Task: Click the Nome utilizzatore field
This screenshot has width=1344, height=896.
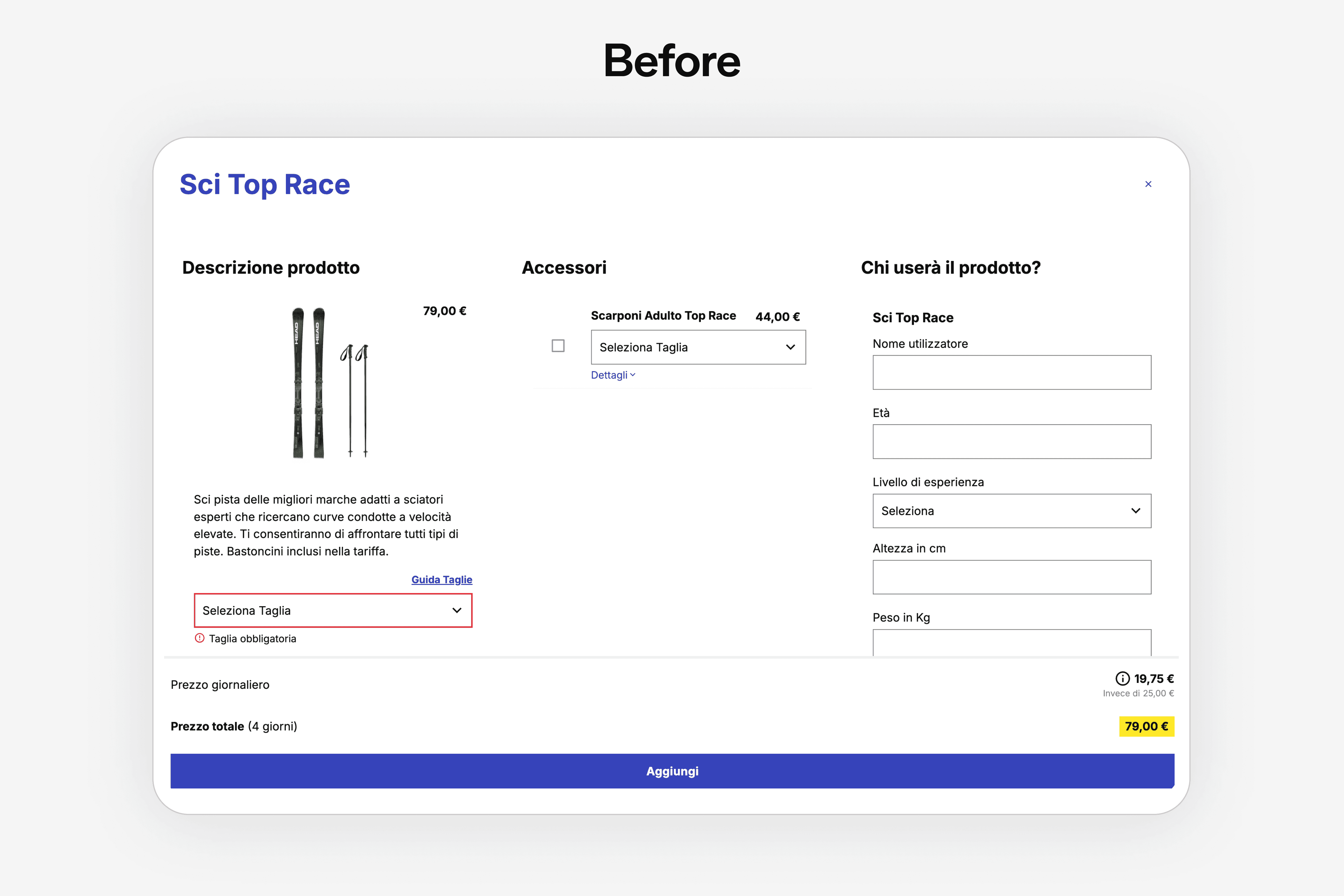Action: pyautogui.click(x=1011, y=373)
